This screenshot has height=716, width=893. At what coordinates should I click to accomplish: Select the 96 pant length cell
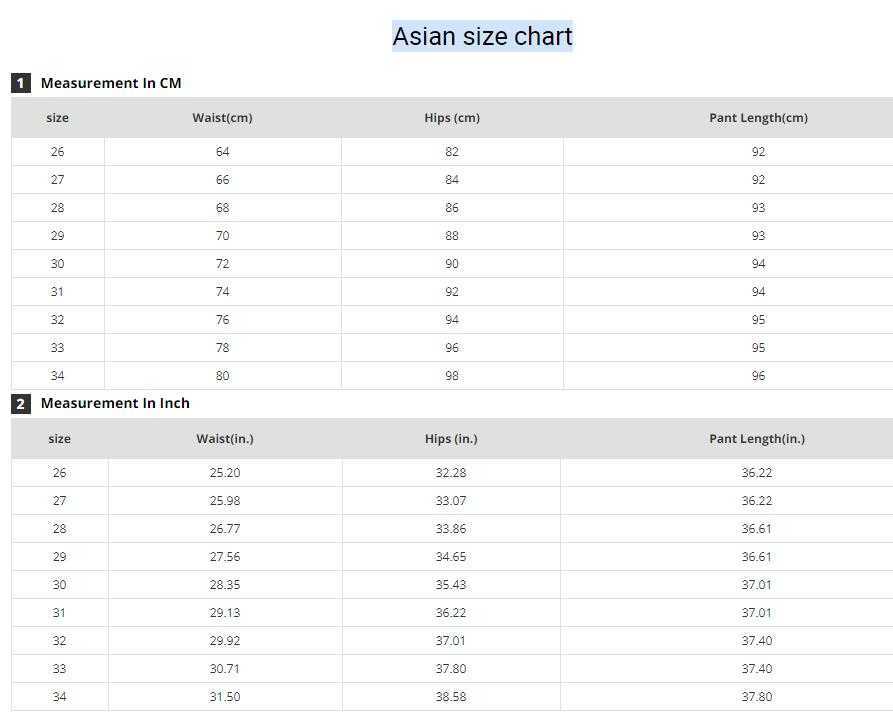pyautogui.click(x=758, y=376)
